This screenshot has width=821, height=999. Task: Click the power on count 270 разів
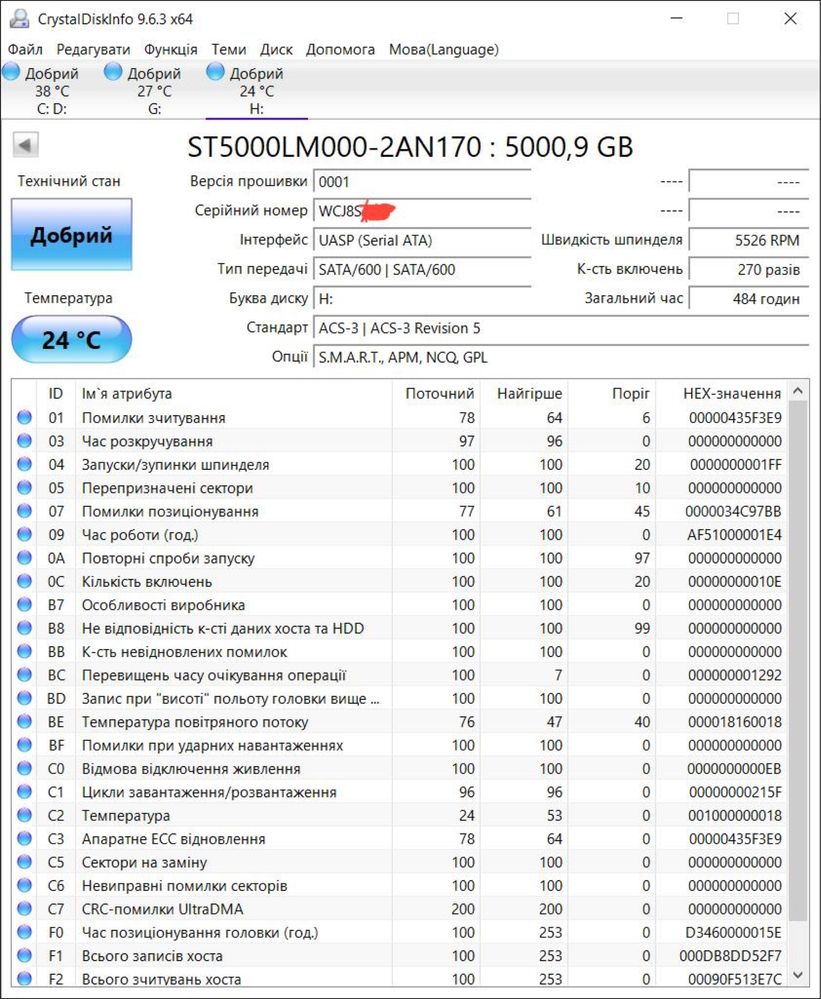coord(749,270)
